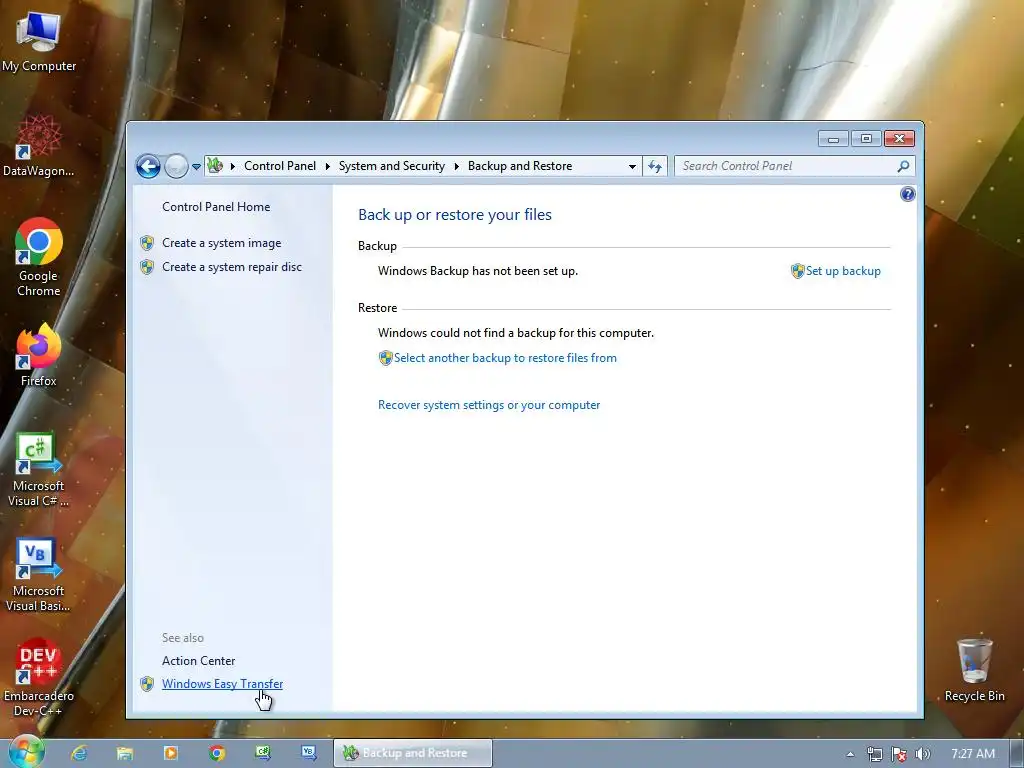Click the Refresh button in address bar
Image resolution: width=1024 pixels, height=768 pixels.
pyautogui.click(x=655, y=167)
